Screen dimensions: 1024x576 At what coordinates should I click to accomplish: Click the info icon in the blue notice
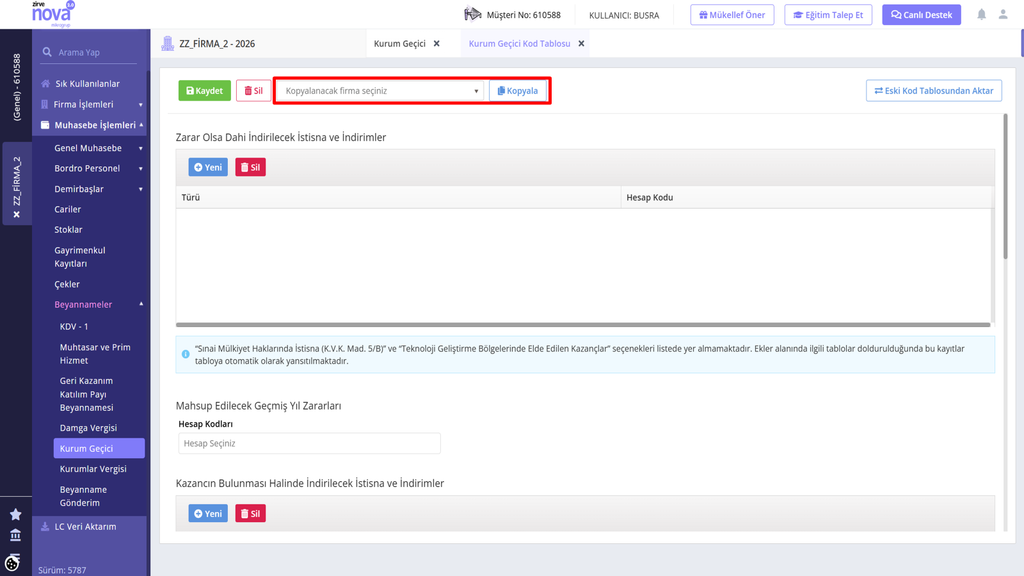pos(185,354)
